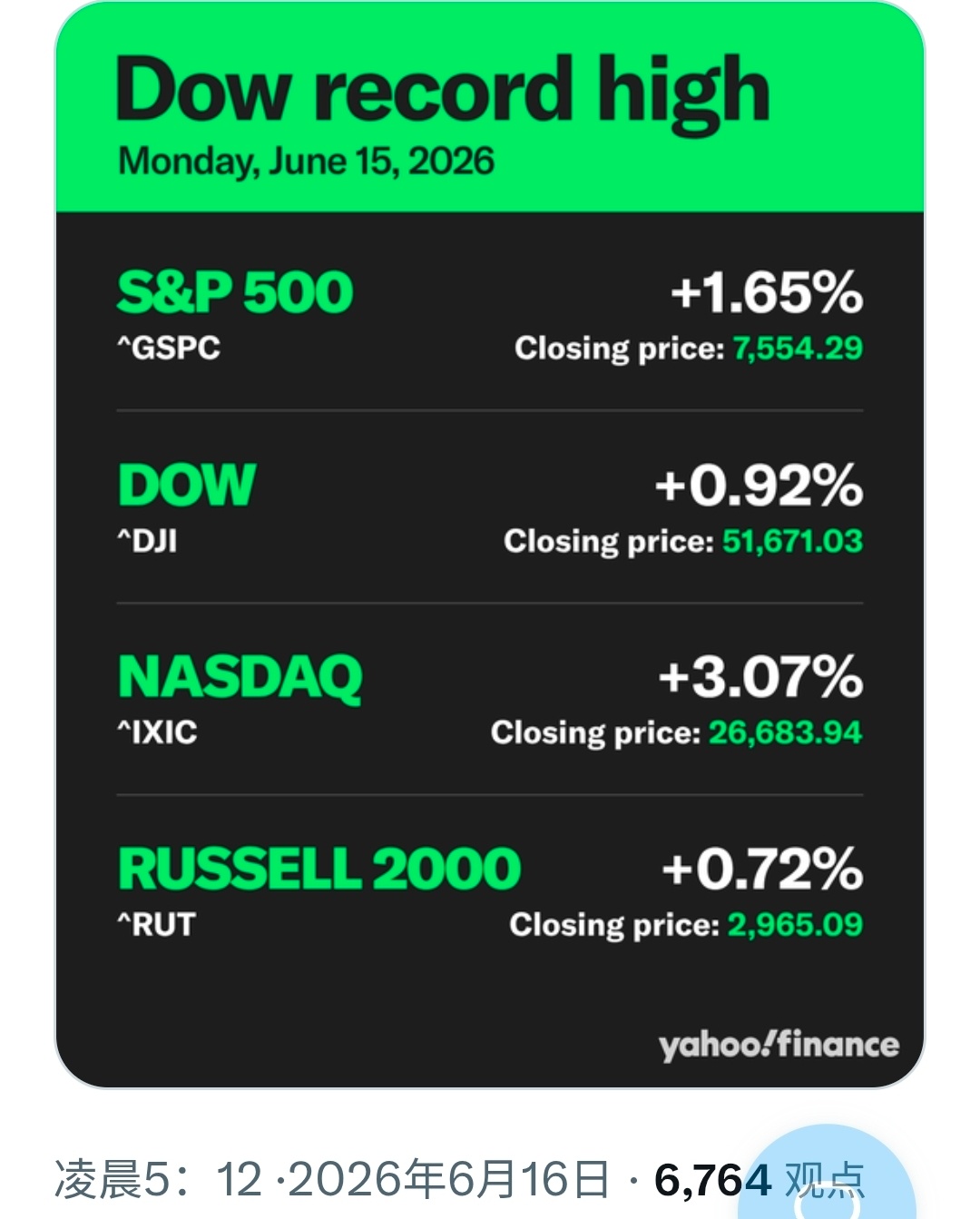The height and width of the screenshot is (1219, 980).
Task: Click the 2026年6月16日 post date
Action: coord(448,1180)
